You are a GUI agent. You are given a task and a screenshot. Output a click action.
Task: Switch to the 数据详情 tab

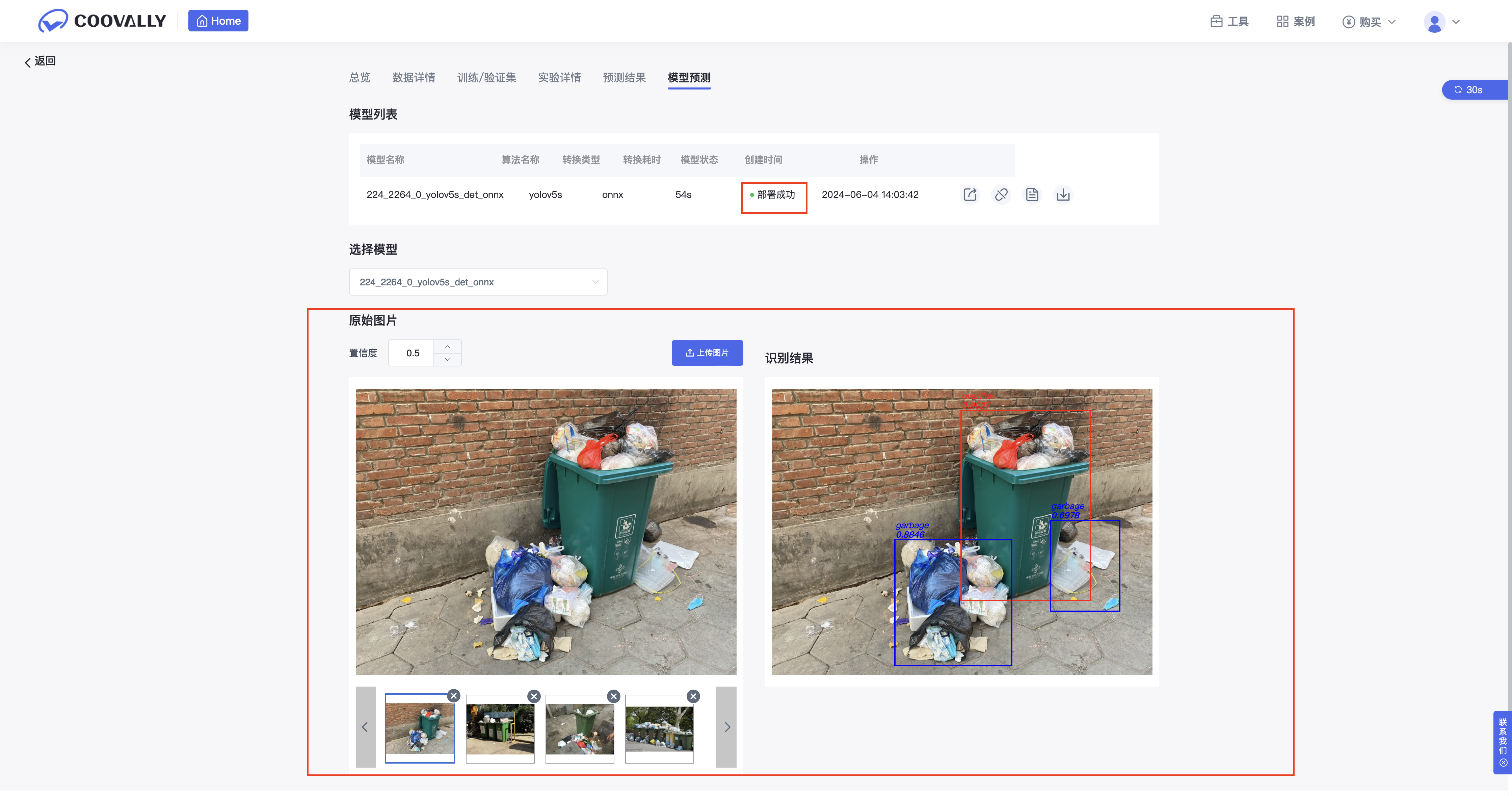coord(413,77)
